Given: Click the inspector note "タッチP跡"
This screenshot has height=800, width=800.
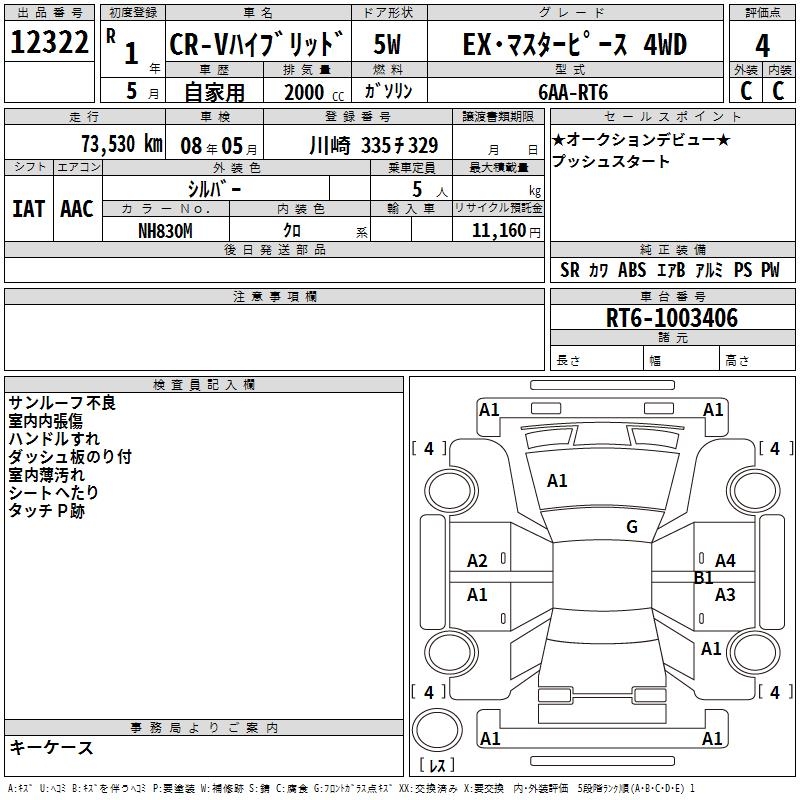Looking at the screenshot, I should pos(46,510).
